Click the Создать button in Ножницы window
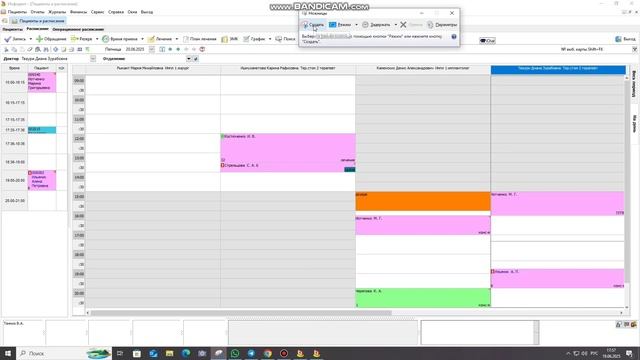Screen dimensions: 640x360 tap(313, 25)
